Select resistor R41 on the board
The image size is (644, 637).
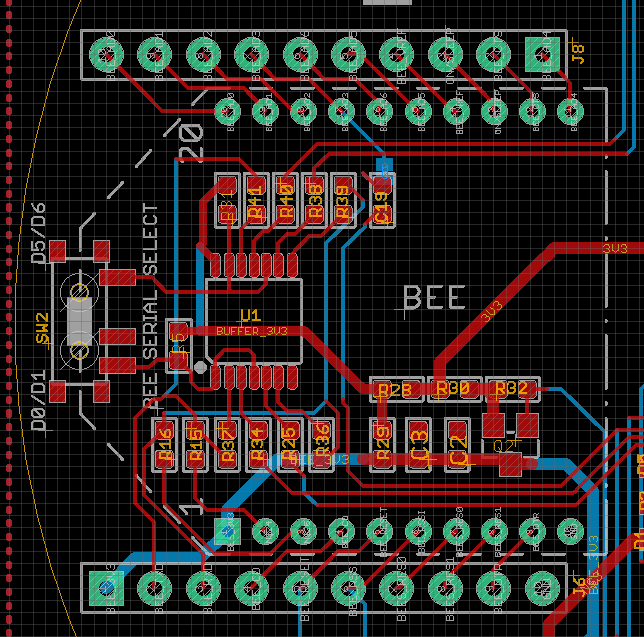pyautogui.click(x=256, y=200)
